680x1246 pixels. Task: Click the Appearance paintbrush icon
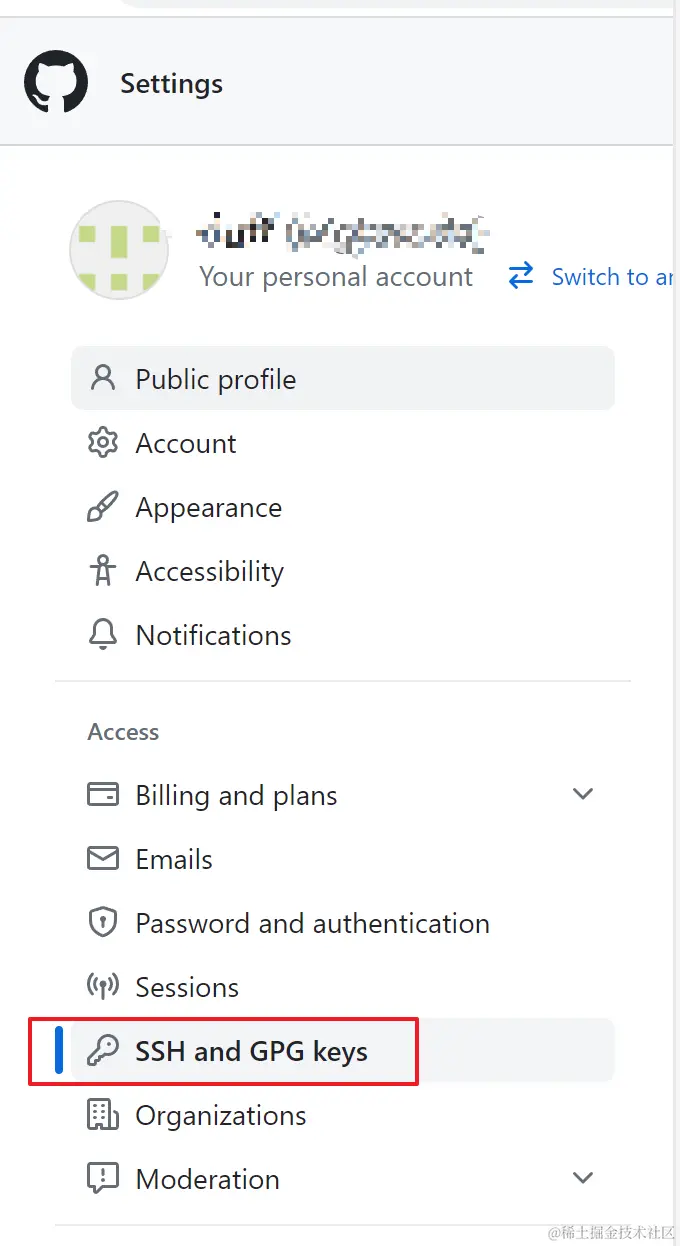(103, 507)
